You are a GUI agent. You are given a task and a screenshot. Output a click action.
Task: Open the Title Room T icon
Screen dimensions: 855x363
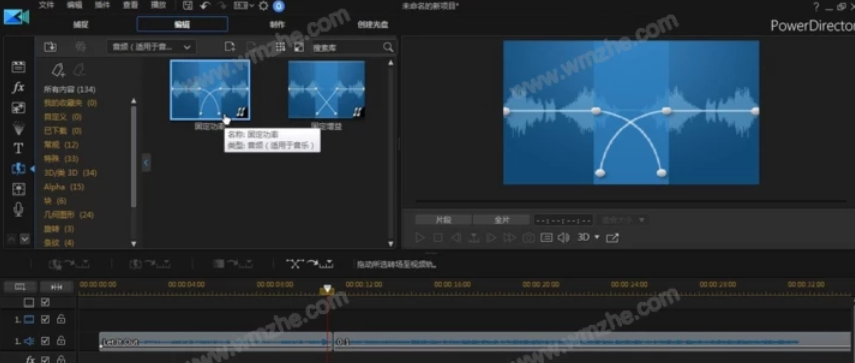pos(18,148)
